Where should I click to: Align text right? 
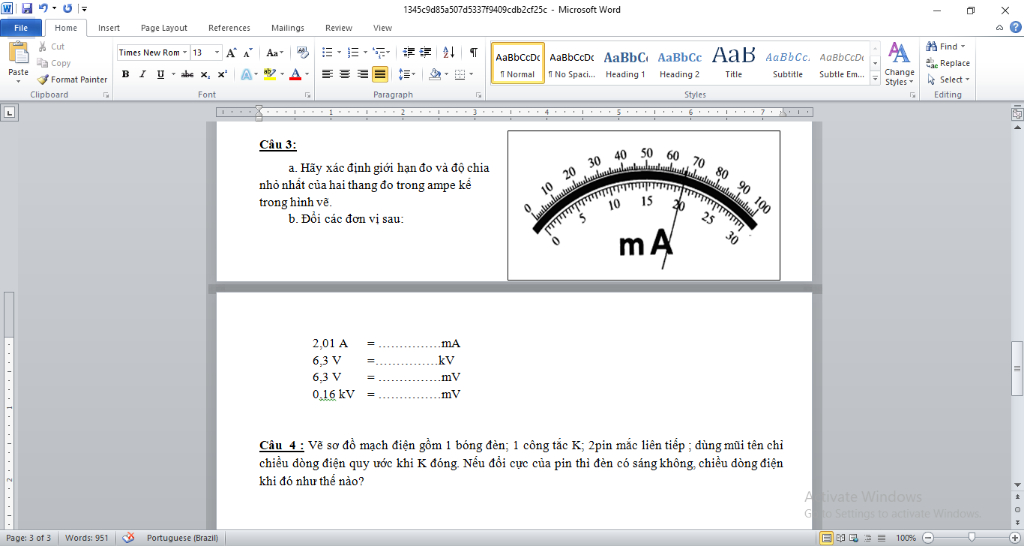[362, 74]
